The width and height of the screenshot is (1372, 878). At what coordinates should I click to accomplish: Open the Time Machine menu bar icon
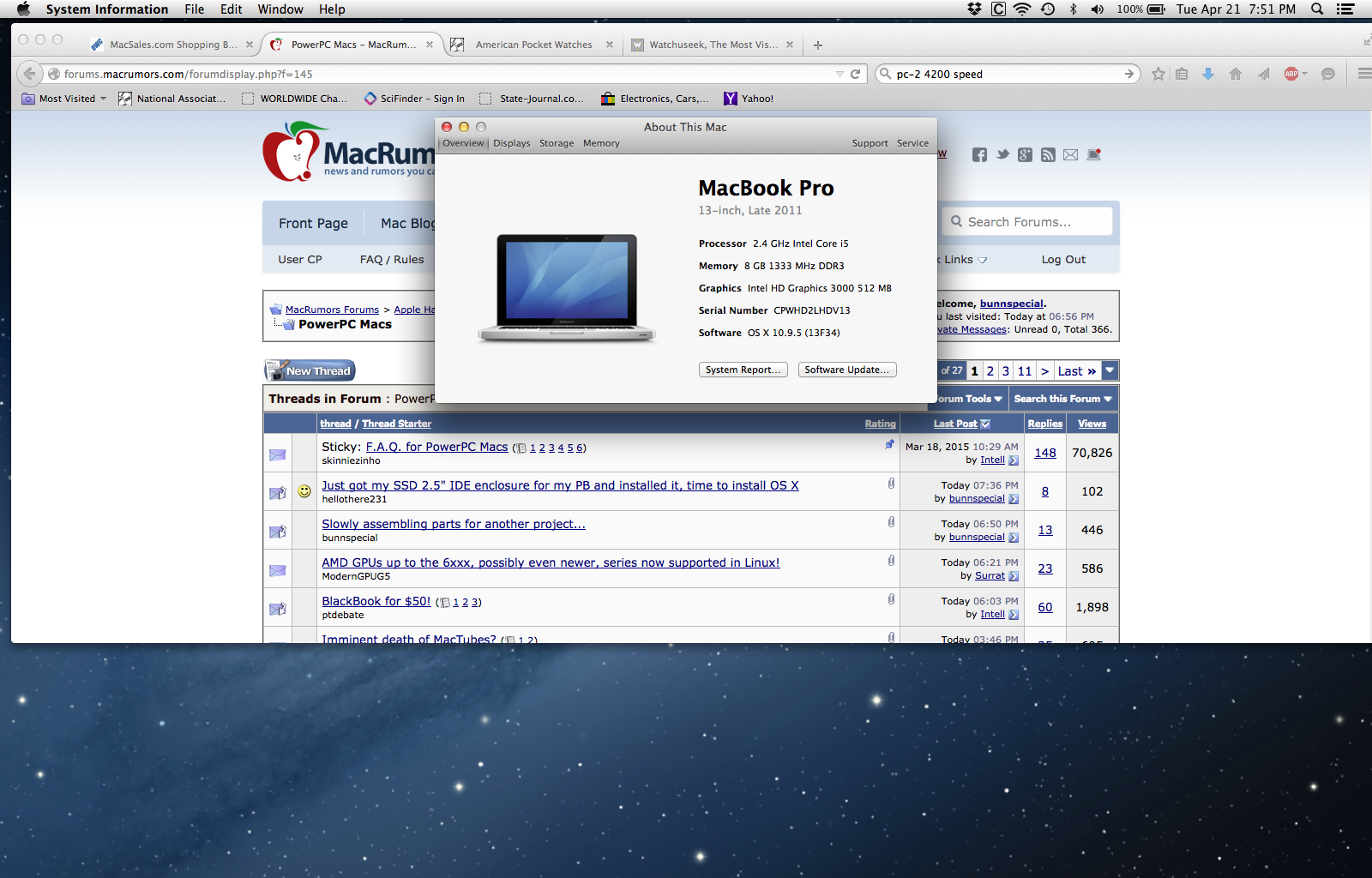click(1048, 9)
